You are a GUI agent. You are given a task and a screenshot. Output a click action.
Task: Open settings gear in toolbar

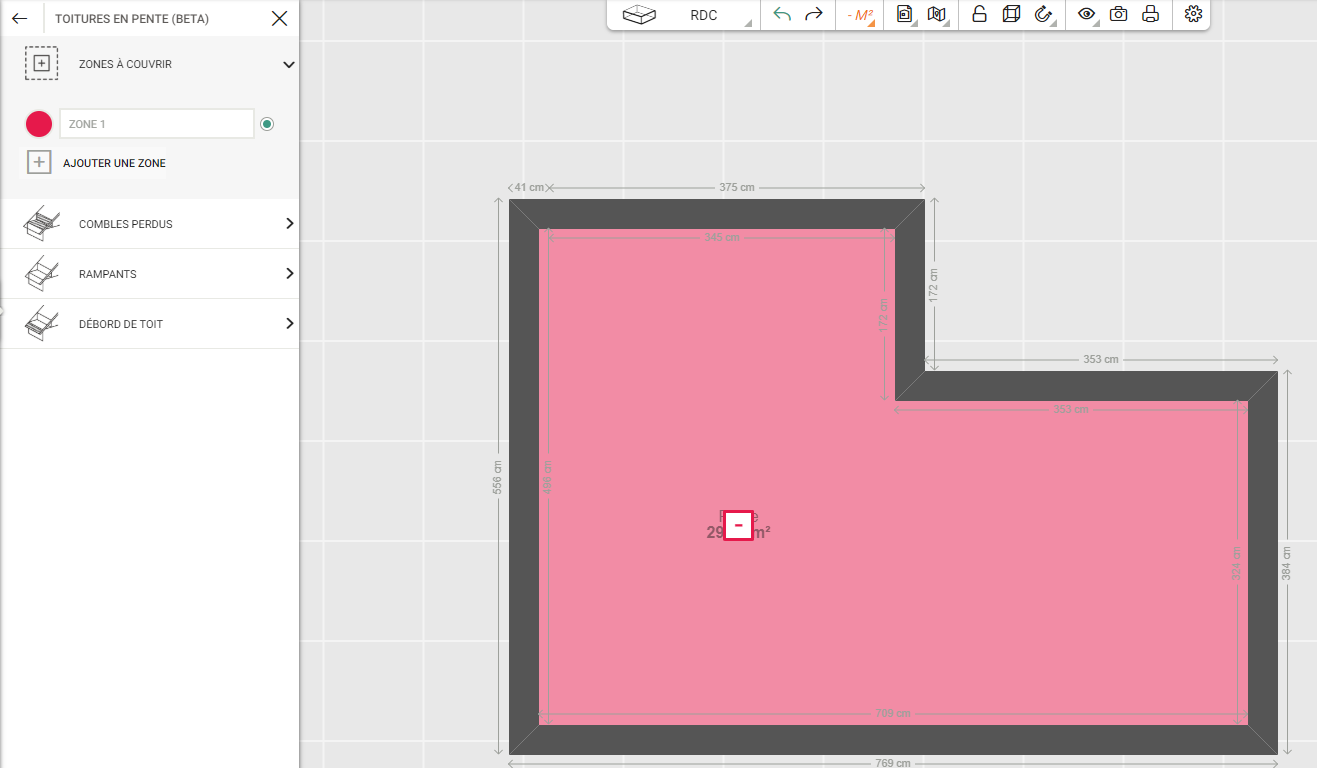point(1192,15)
